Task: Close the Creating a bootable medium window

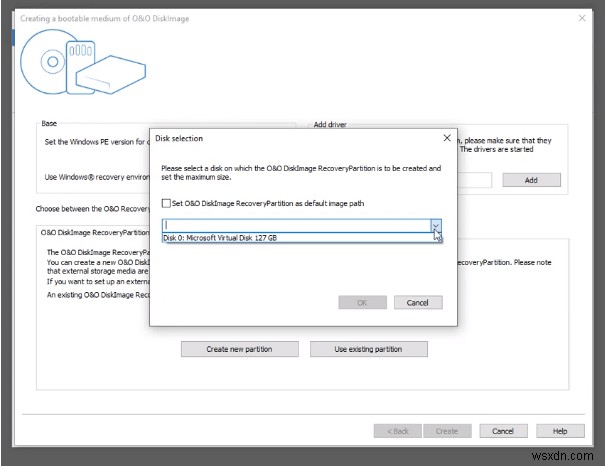Action: click(x=582, y=18)
